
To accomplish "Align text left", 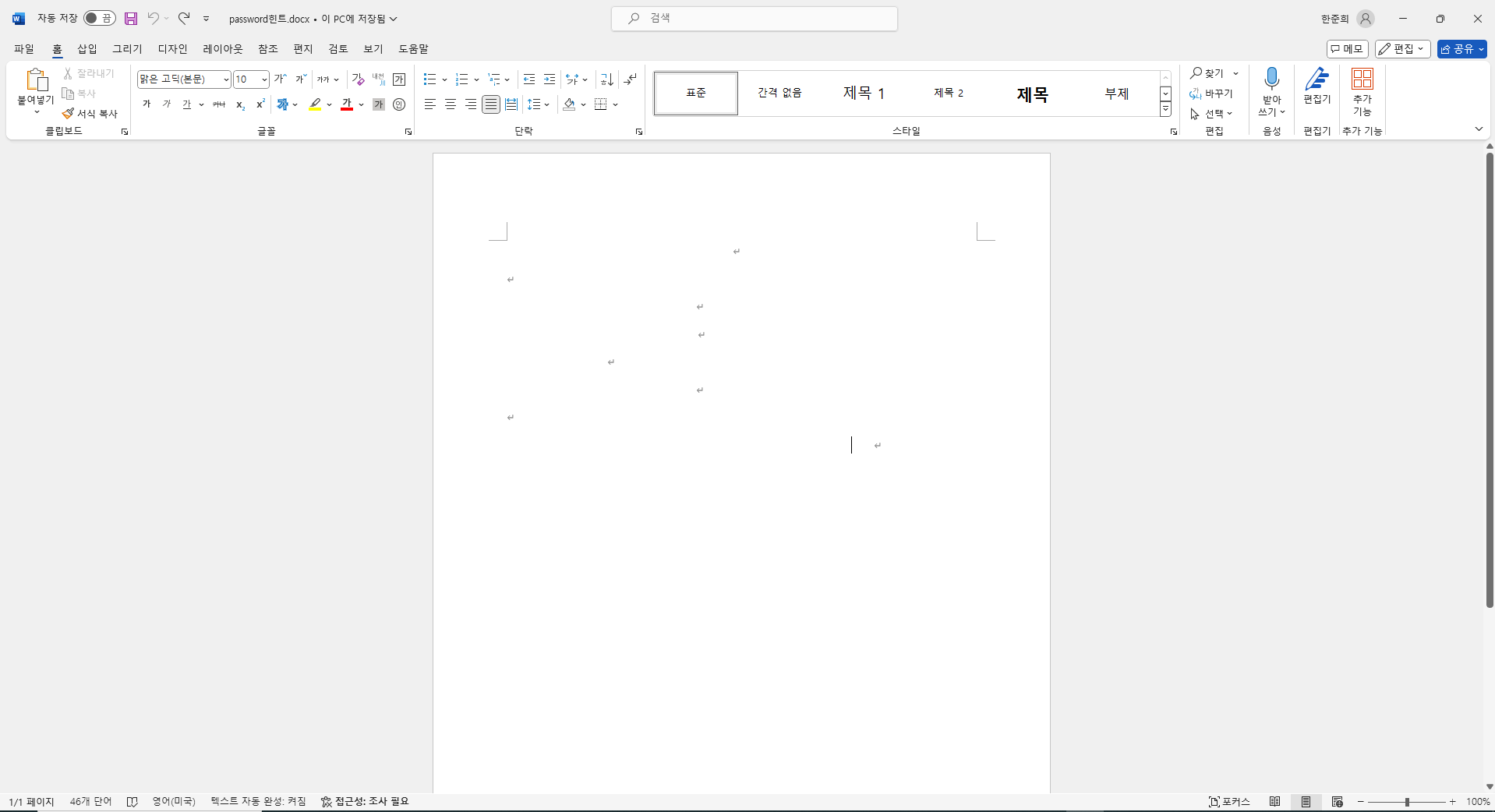I will click(429, 104).
